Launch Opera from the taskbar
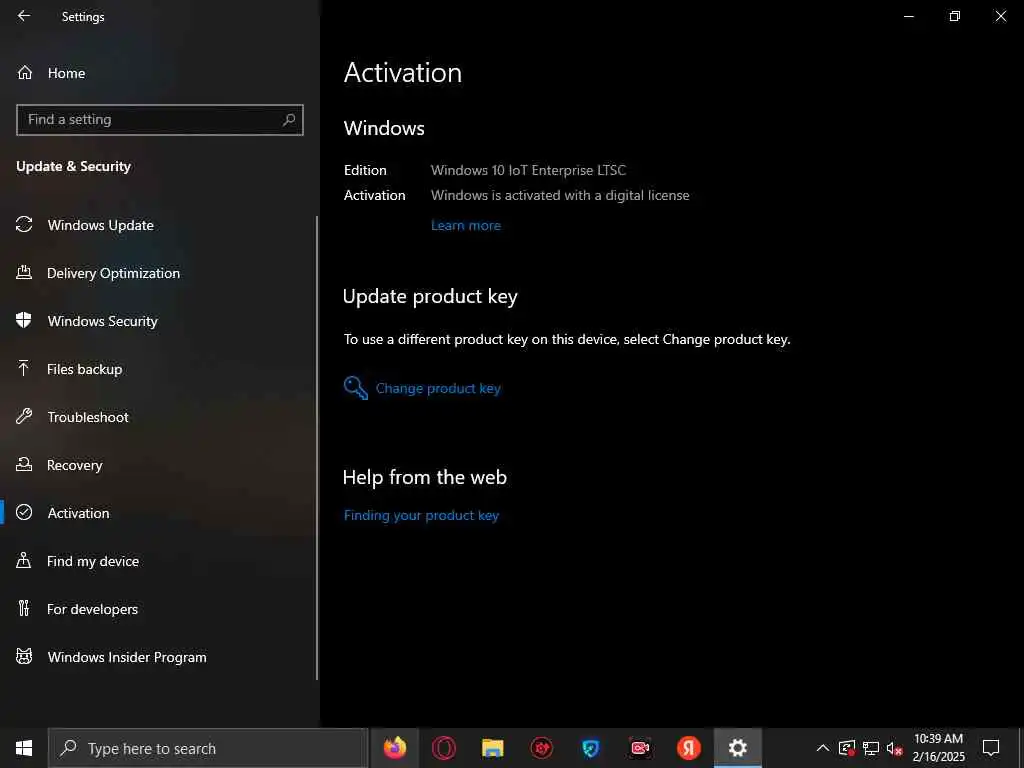1024x768 pixels. pos(443,748)
